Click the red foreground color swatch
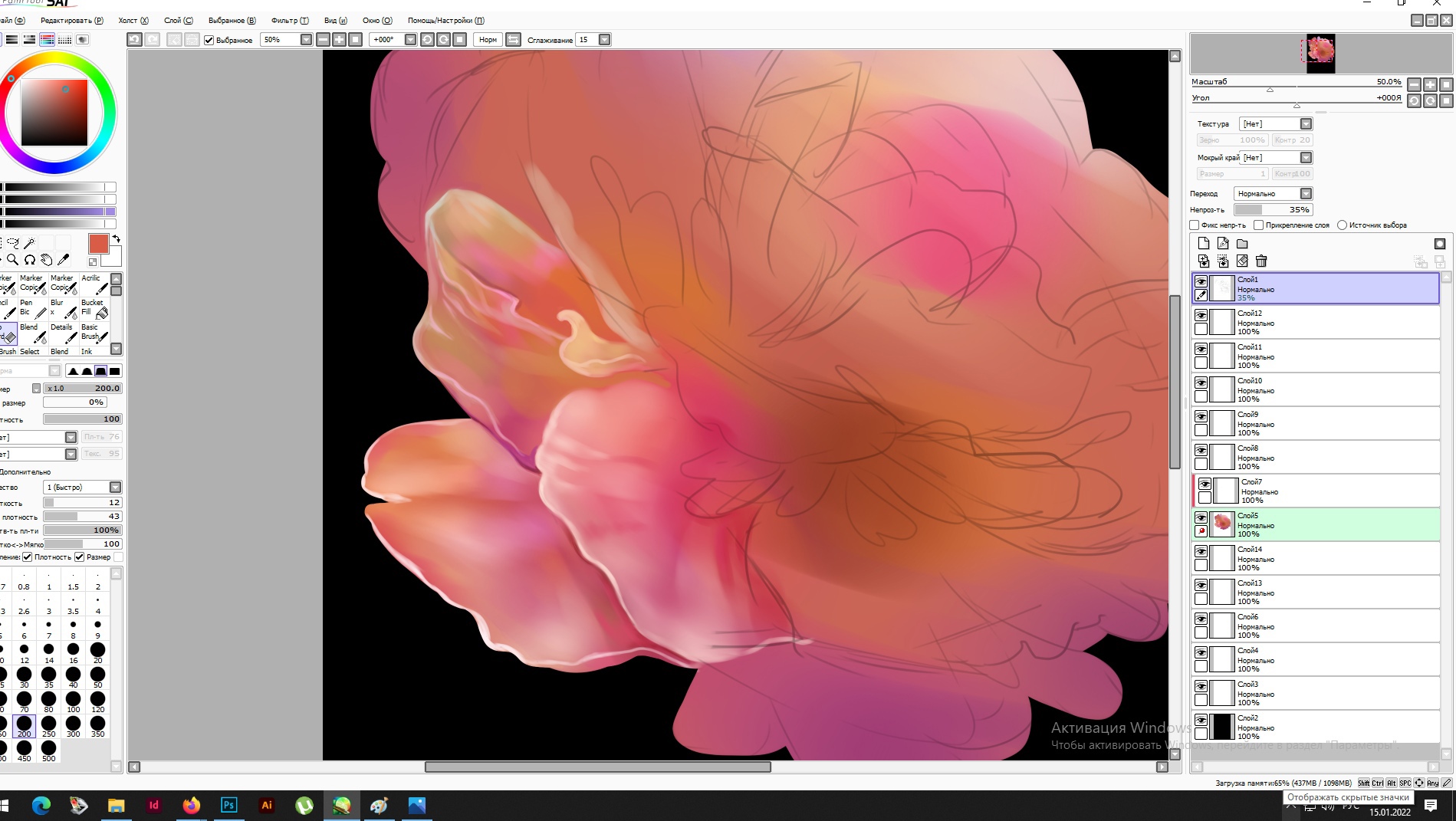 99,244
